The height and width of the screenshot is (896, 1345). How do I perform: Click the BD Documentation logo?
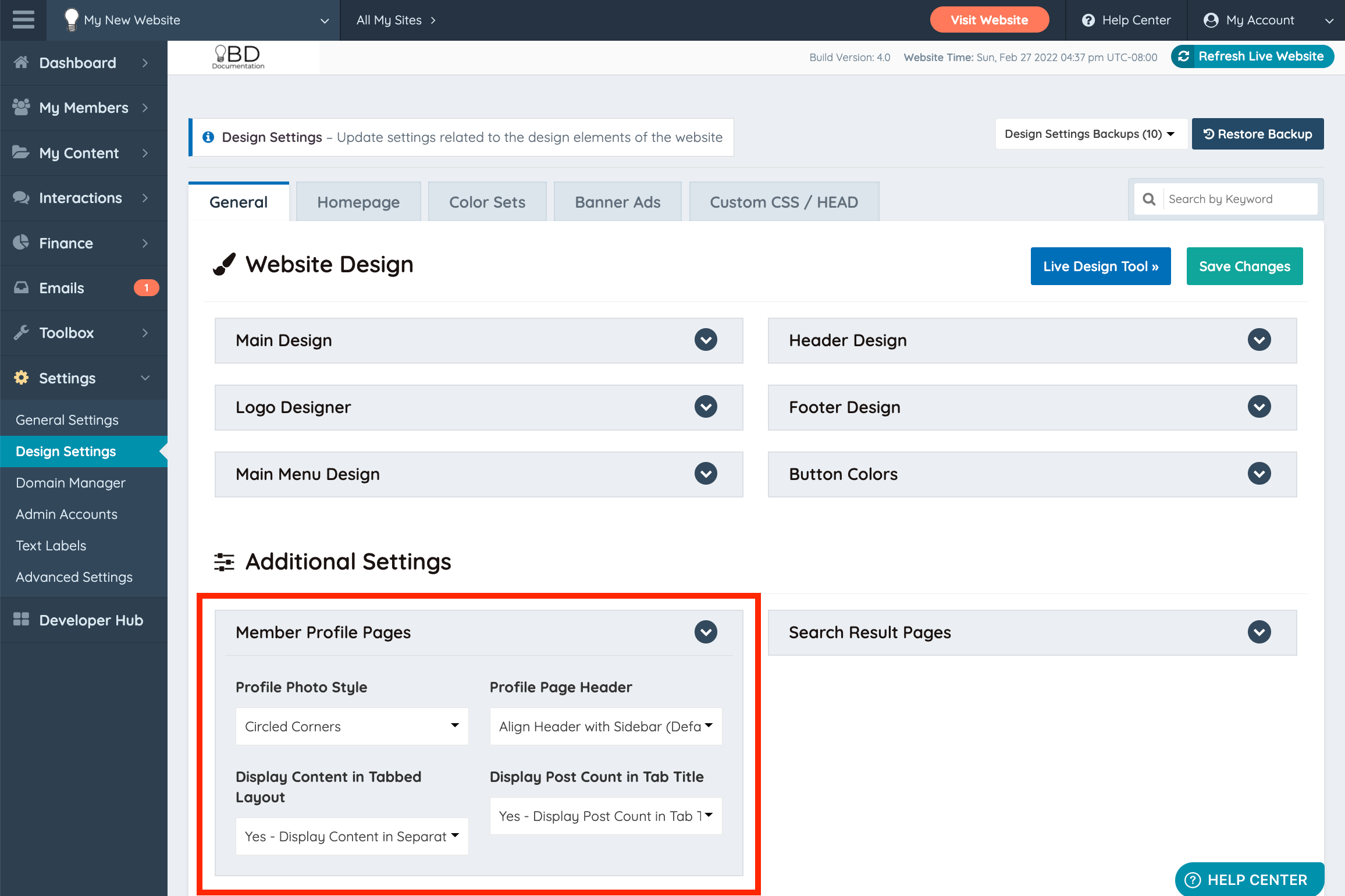[x=239, y=57]
